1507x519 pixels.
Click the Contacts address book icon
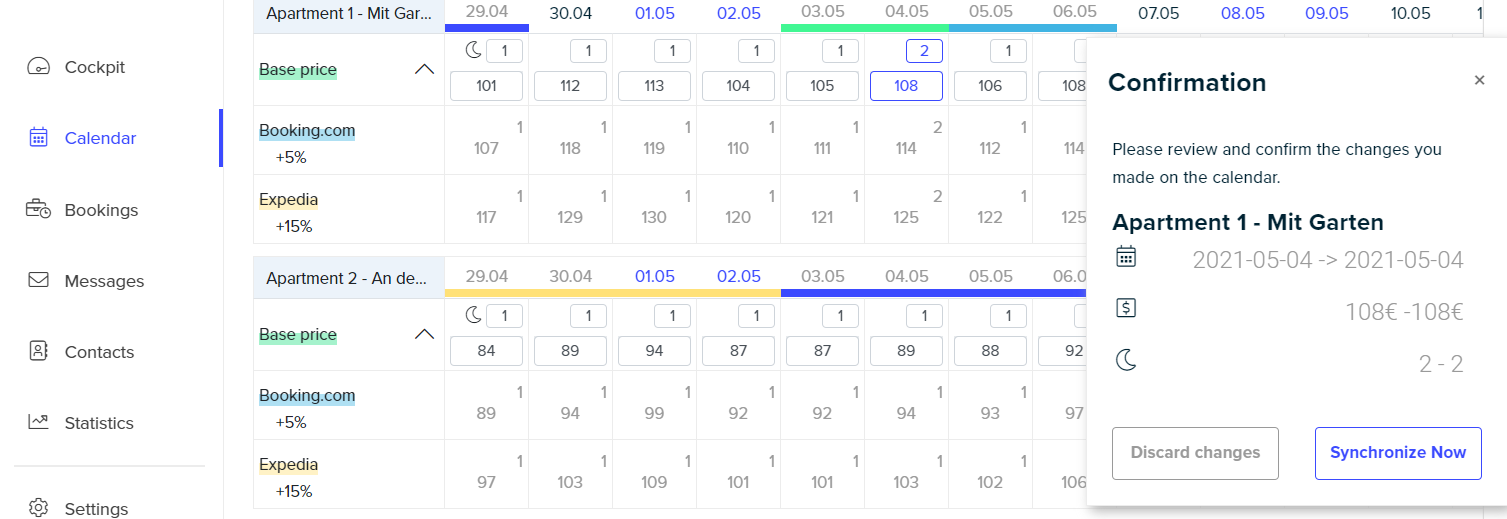[x=38, y=352]
